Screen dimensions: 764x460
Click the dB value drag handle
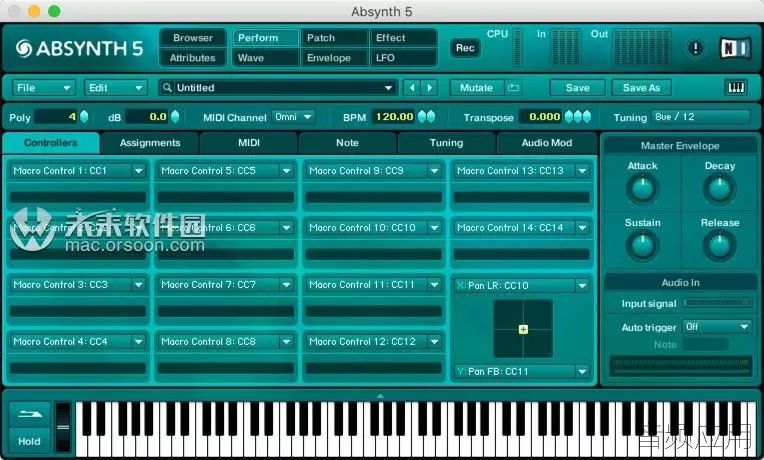pos(175,116)
